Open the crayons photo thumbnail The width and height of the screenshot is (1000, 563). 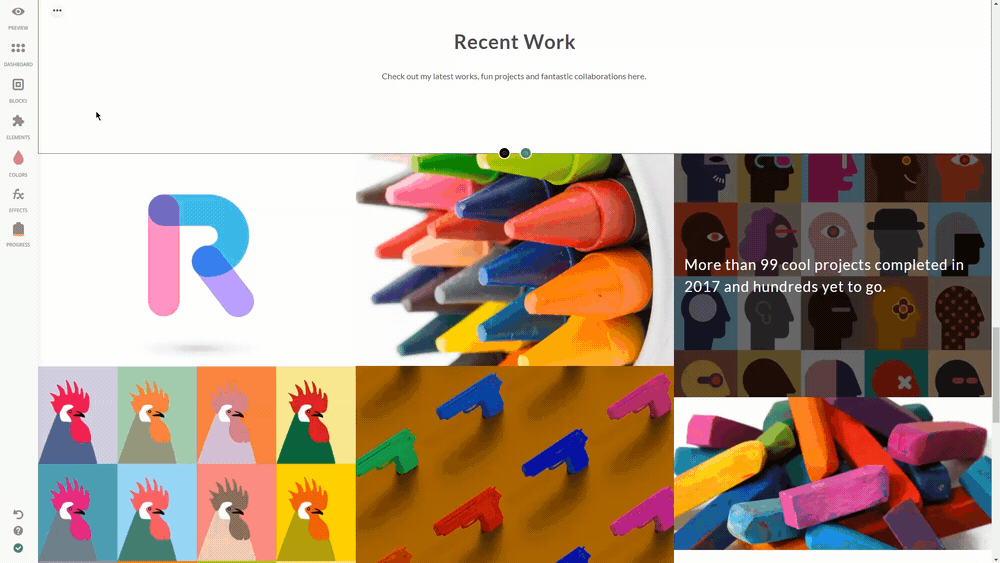tap(515, 260)
